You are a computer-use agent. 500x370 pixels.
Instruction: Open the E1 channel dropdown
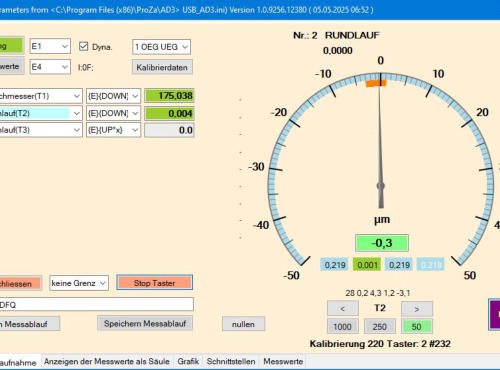pos(50,46)
